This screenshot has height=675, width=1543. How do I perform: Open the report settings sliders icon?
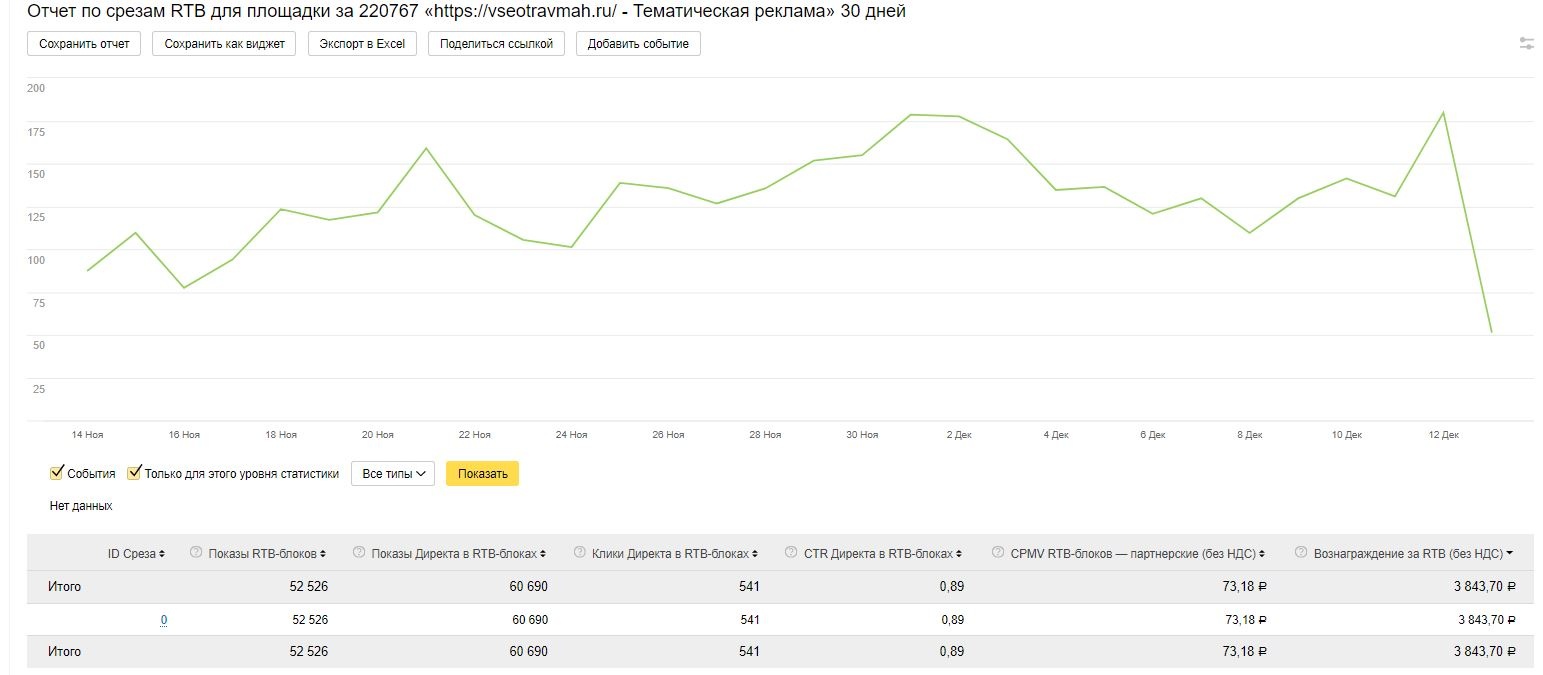tap(1526, 44)
